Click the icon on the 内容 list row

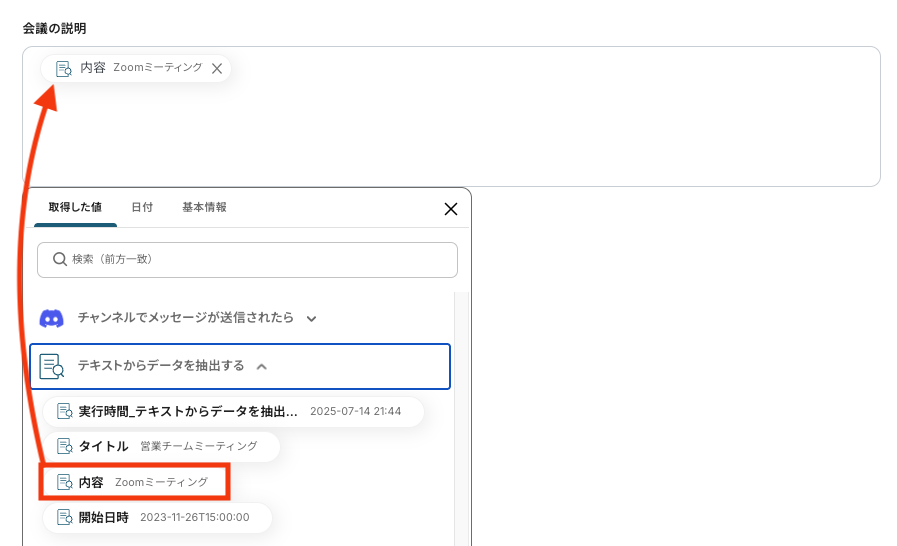point(65,482)
